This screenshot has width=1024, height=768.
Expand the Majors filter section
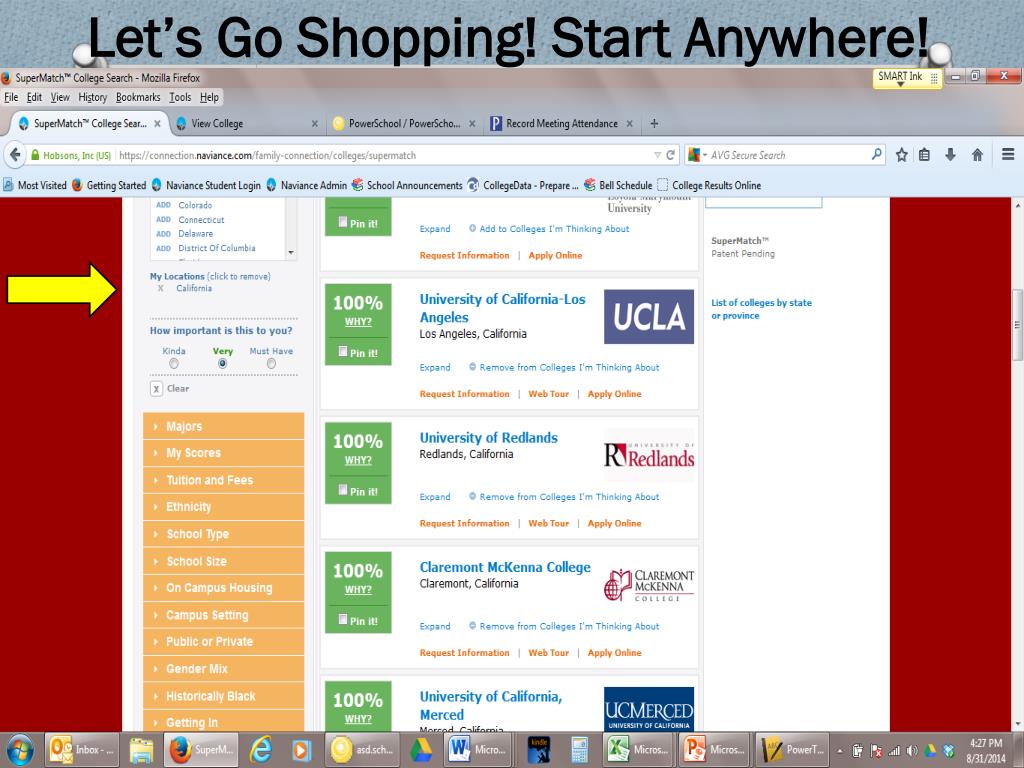pyautogui.click(x=223, y=426)
